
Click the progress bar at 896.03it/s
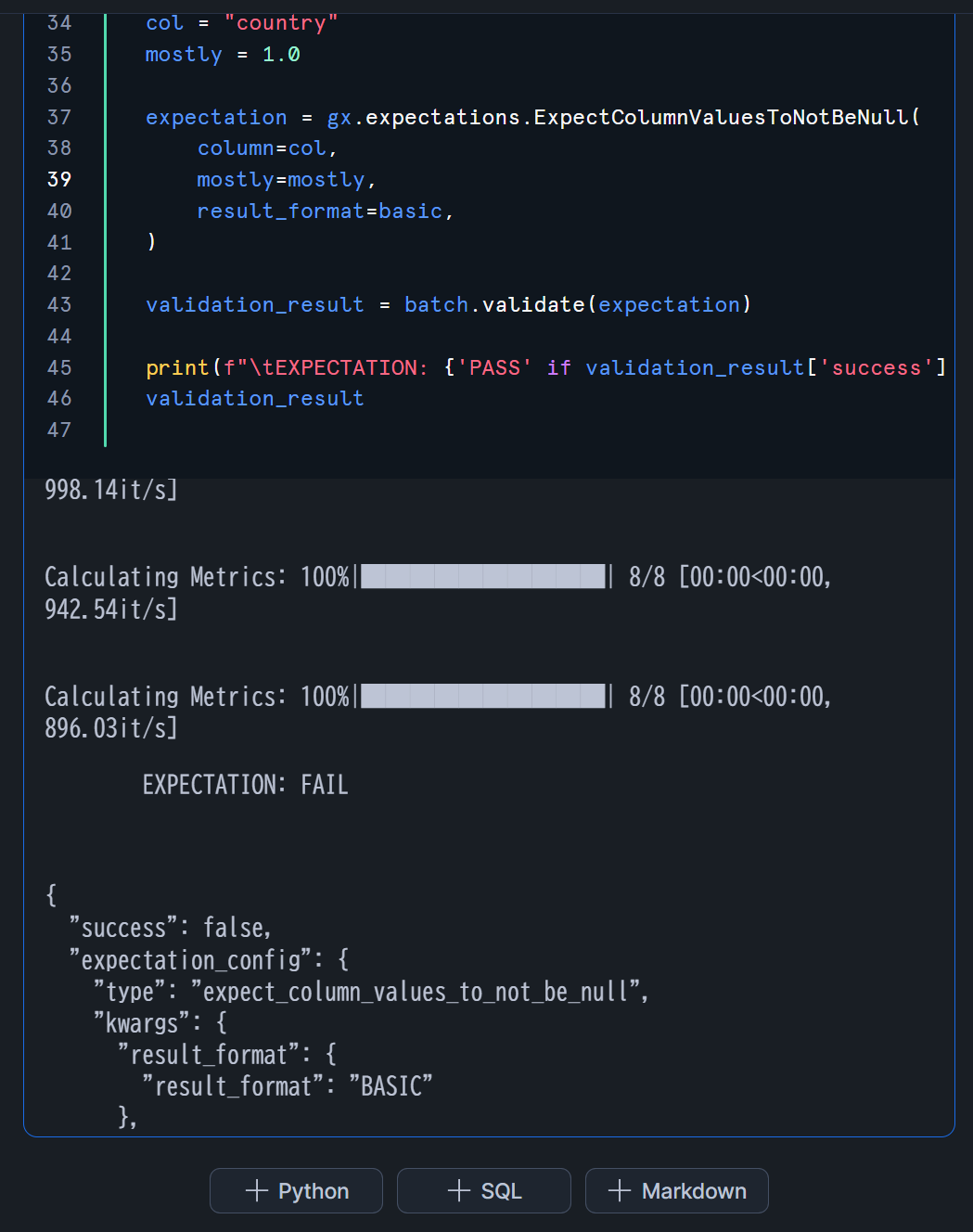click(x=482, y=696)
